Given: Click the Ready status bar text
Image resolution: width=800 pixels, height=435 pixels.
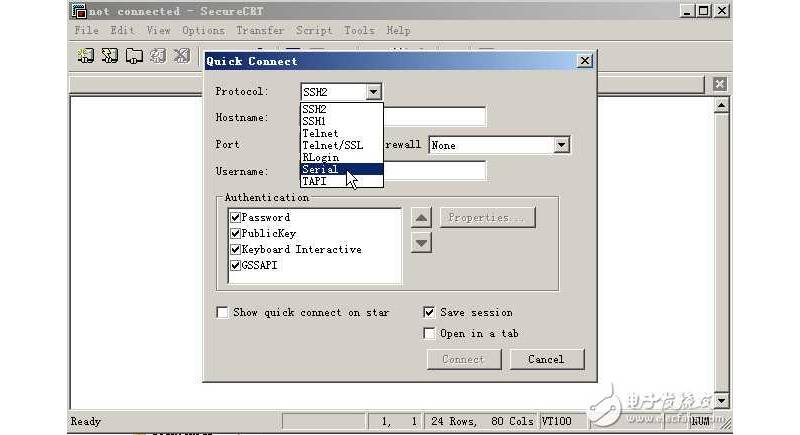Looking at the screenshot, I should [86, 422].
